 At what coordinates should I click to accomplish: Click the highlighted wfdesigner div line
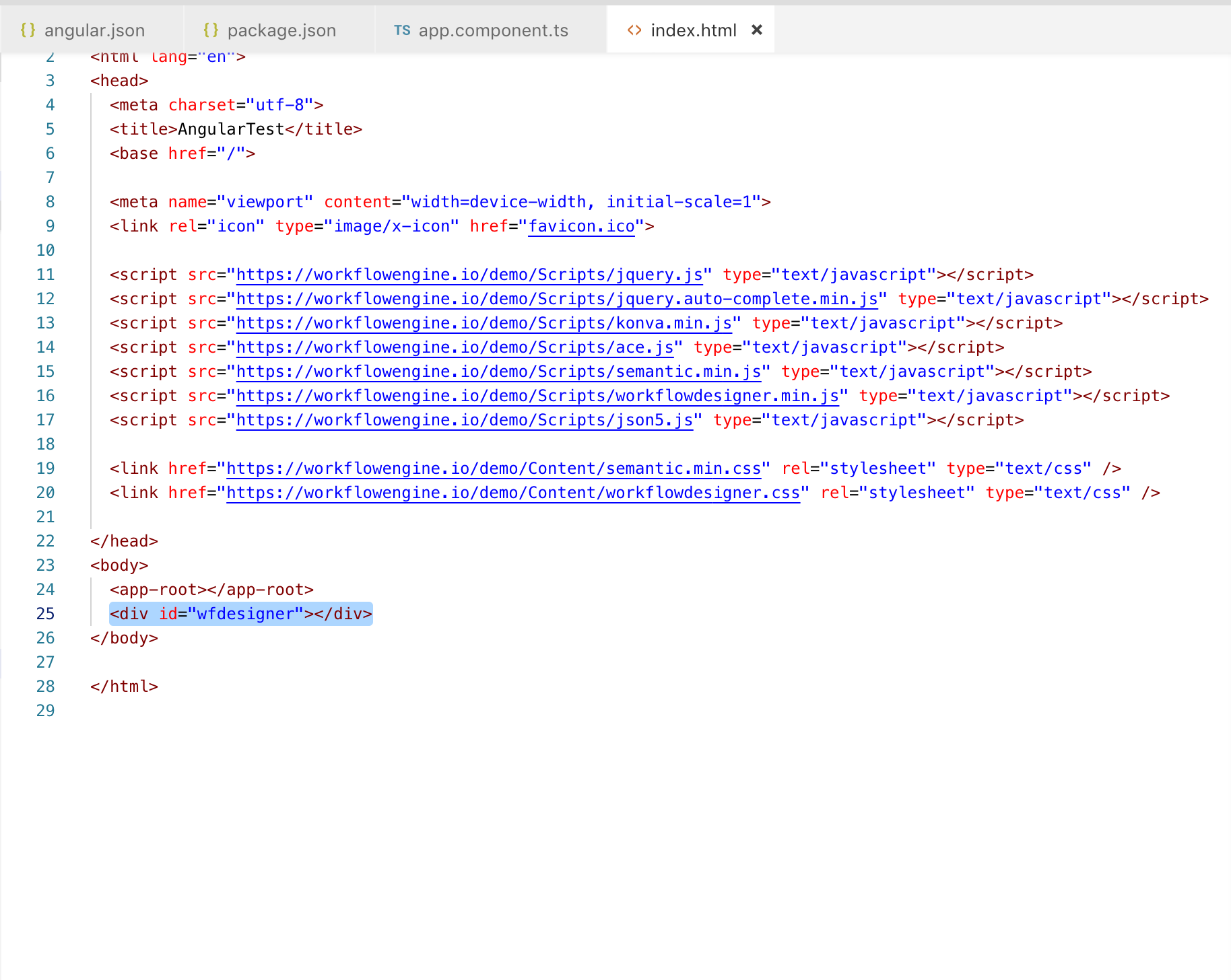tap(241, 614)
